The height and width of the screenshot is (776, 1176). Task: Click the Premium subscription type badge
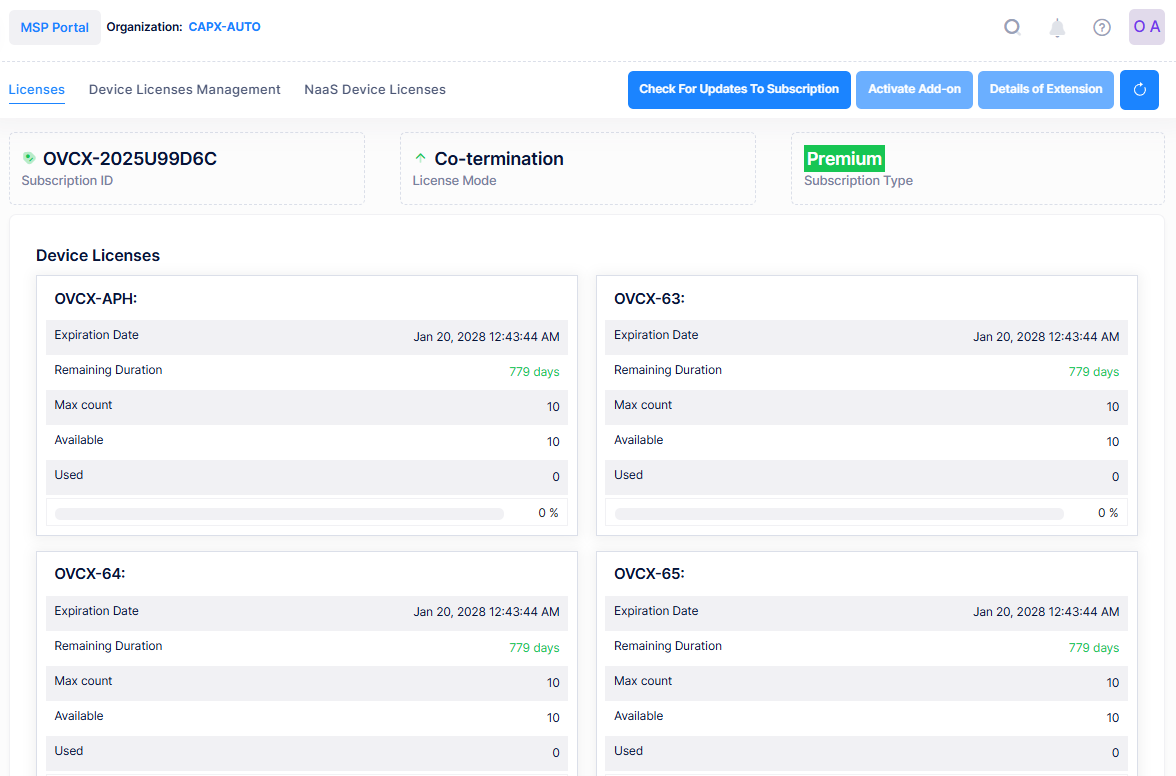(844, 159)
